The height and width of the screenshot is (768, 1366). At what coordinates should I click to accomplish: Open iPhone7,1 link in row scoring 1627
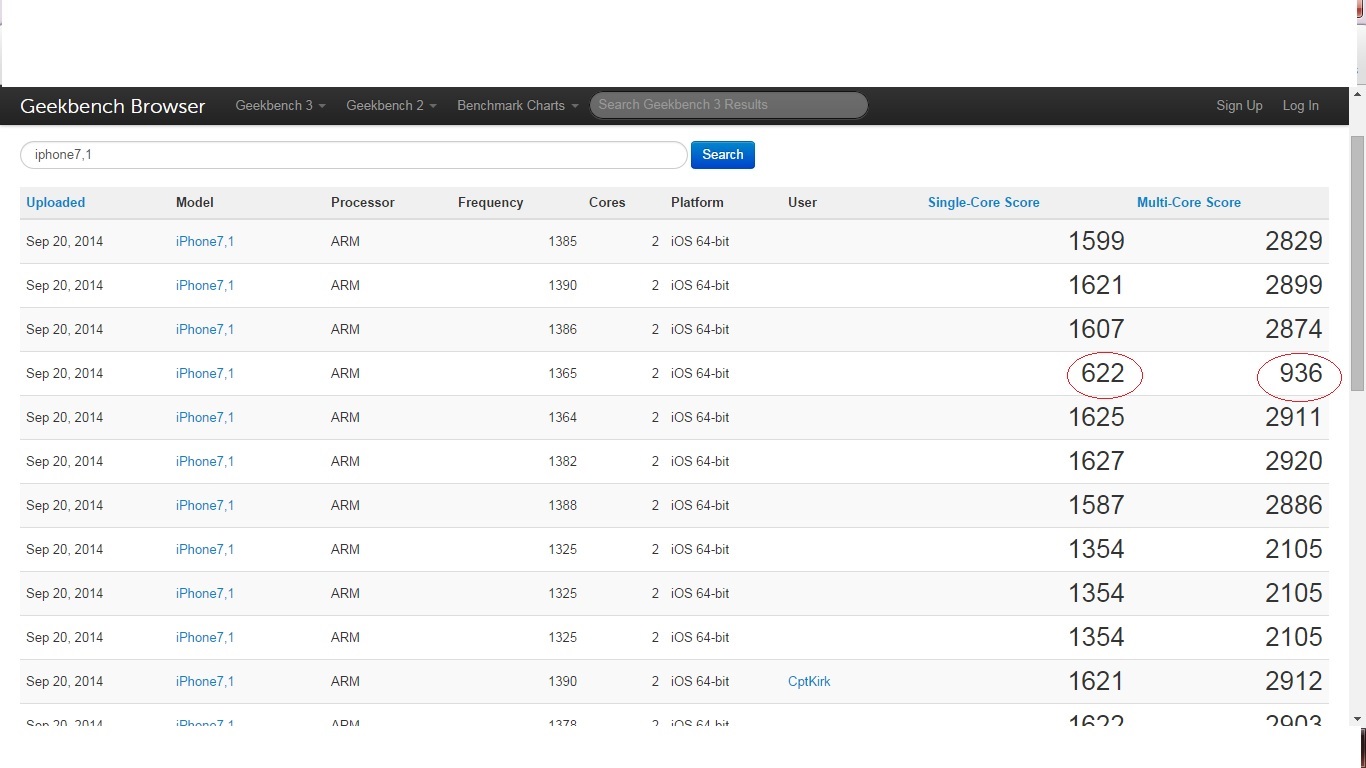[x=205, y=461]
